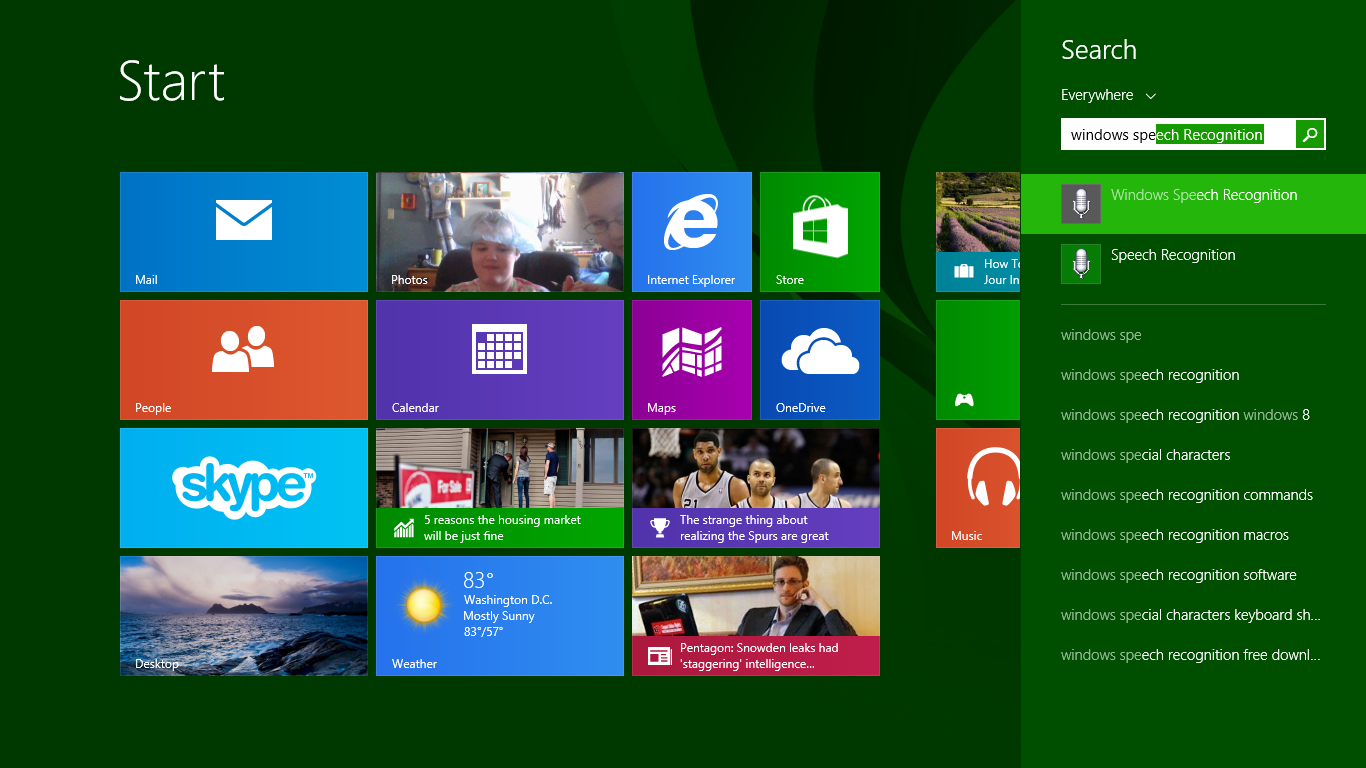Expand the Everywhere search scope dropdown

(1108, 95)
